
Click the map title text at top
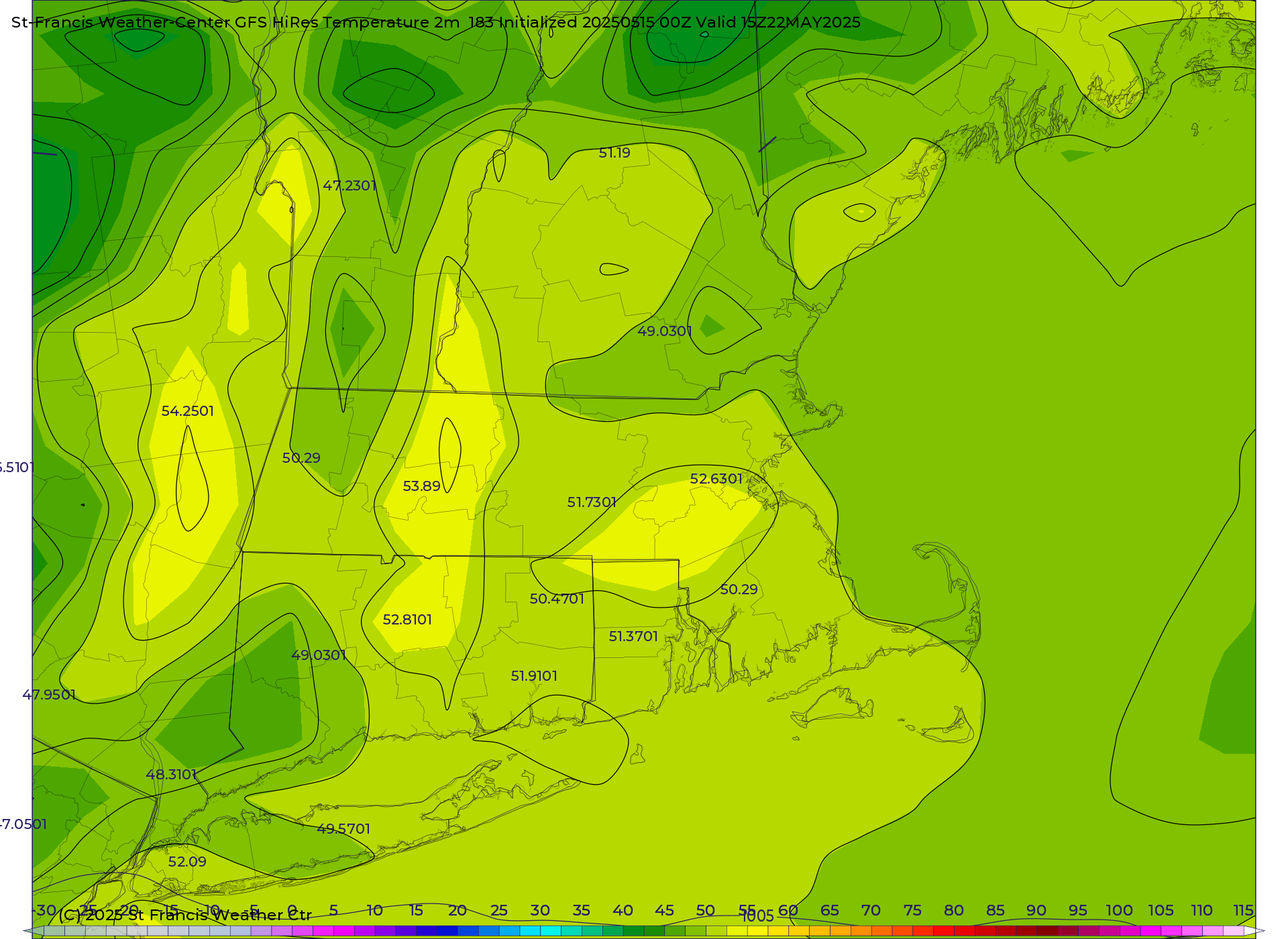coord(436,22)
